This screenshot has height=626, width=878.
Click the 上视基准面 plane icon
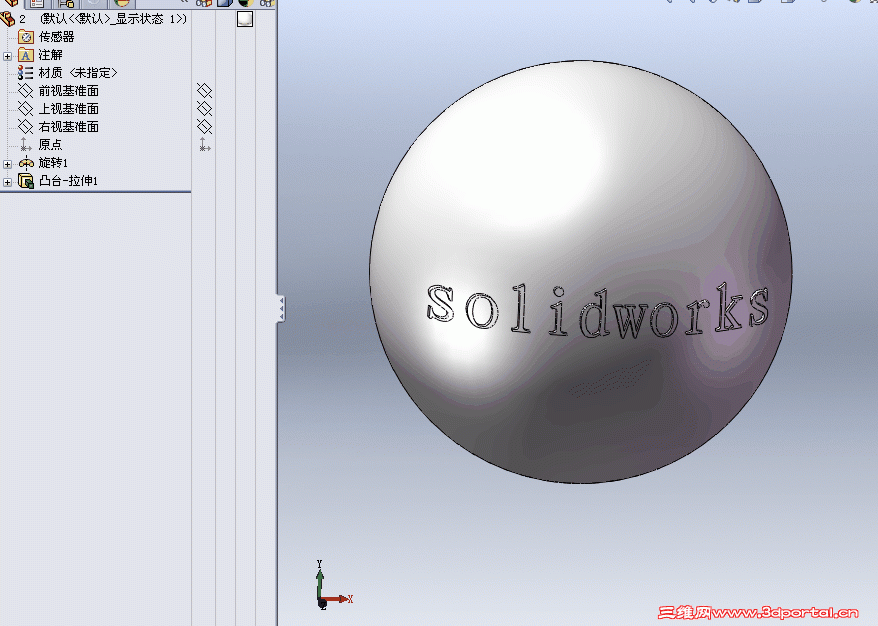point(26,109)
